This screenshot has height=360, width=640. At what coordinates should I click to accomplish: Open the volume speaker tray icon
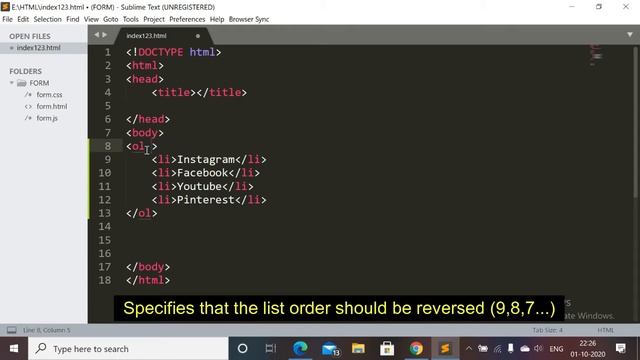[538, 349]
